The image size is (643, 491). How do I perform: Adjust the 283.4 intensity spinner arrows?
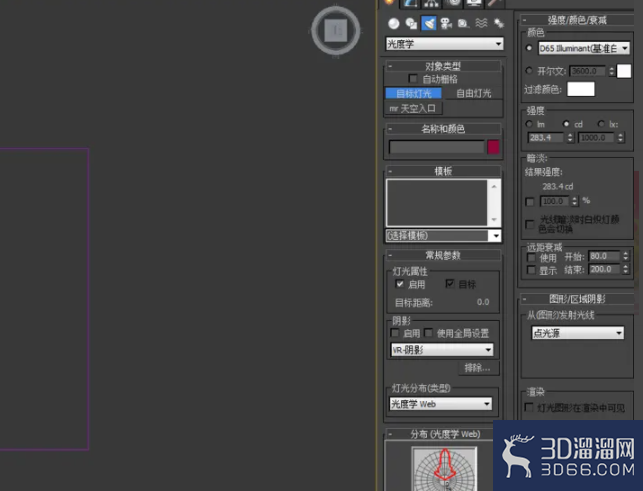[570, 138]
